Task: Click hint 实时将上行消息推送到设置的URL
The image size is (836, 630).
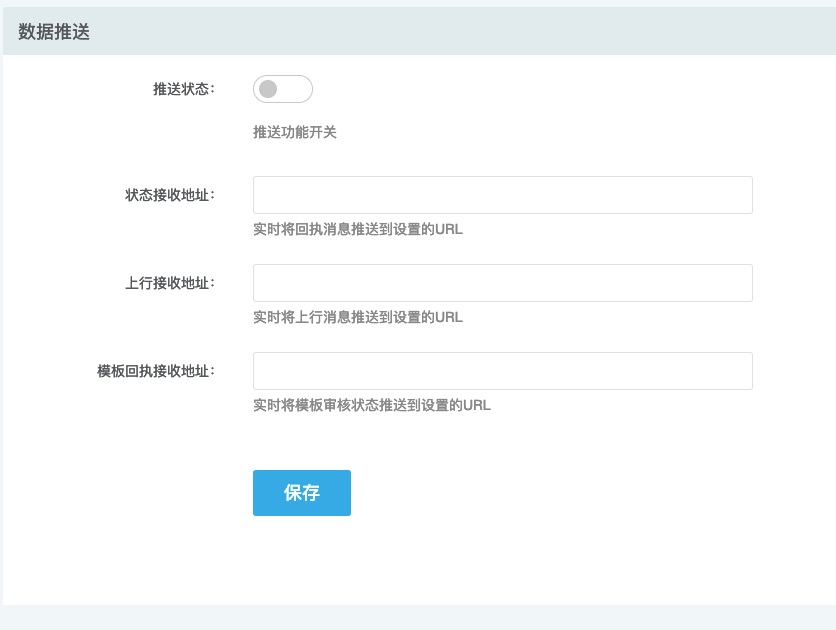Action: coord(358,317)
